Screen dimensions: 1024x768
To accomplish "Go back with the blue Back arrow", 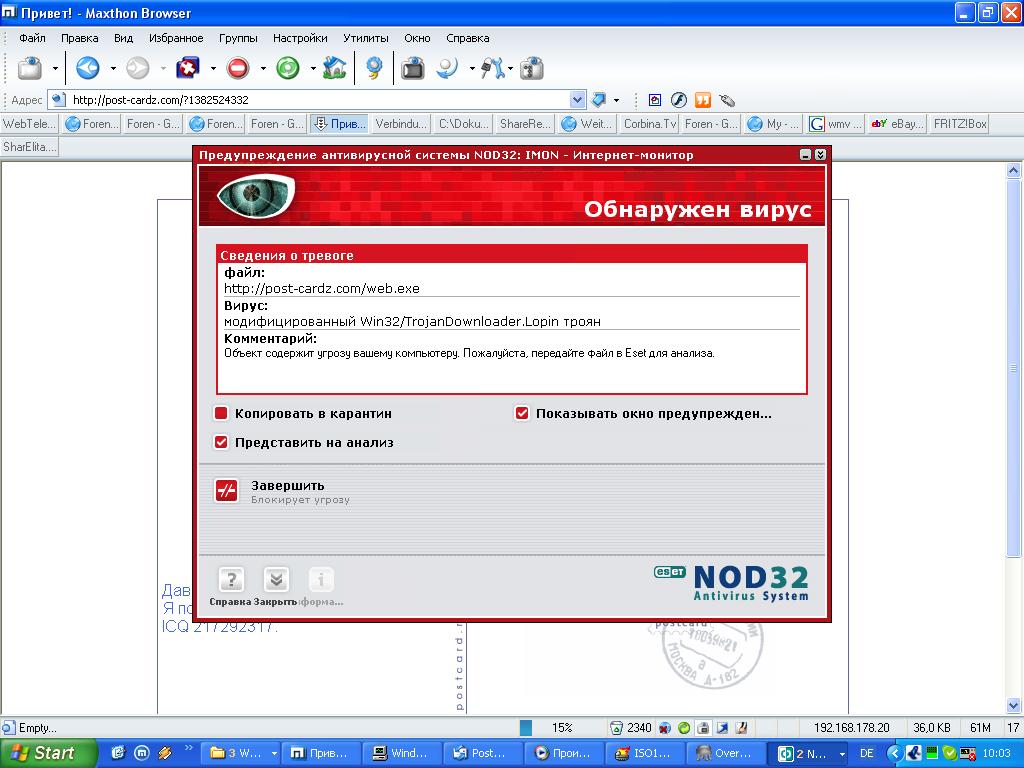I will (x=88, y=68).
